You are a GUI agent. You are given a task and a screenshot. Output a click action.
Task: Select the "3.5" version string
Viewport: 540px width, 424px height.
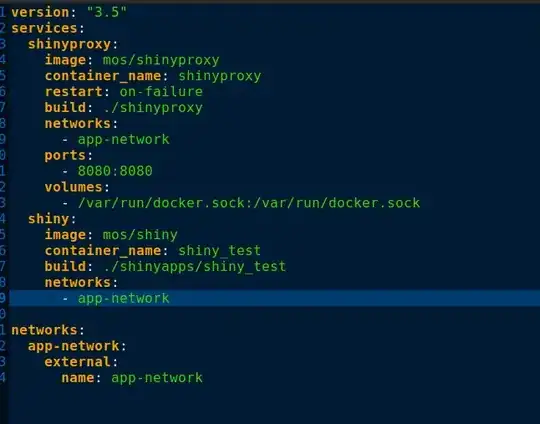click(107, 12)
